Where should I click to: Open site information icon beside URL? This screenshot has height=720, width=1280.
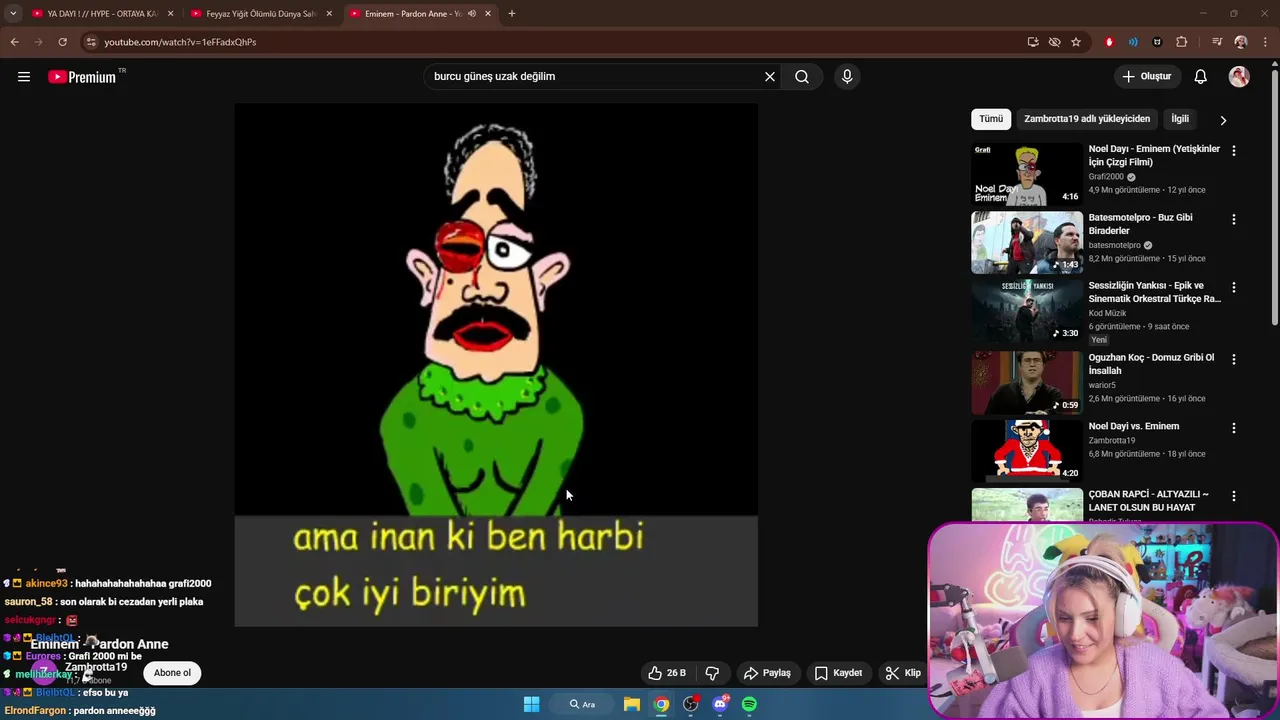point(91,42)
